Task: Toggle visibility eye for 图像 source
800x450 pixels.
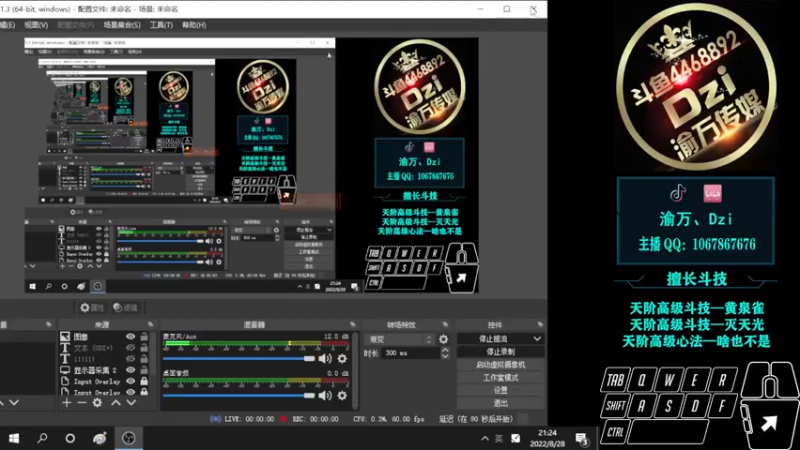Action: (x=131, y=337)
